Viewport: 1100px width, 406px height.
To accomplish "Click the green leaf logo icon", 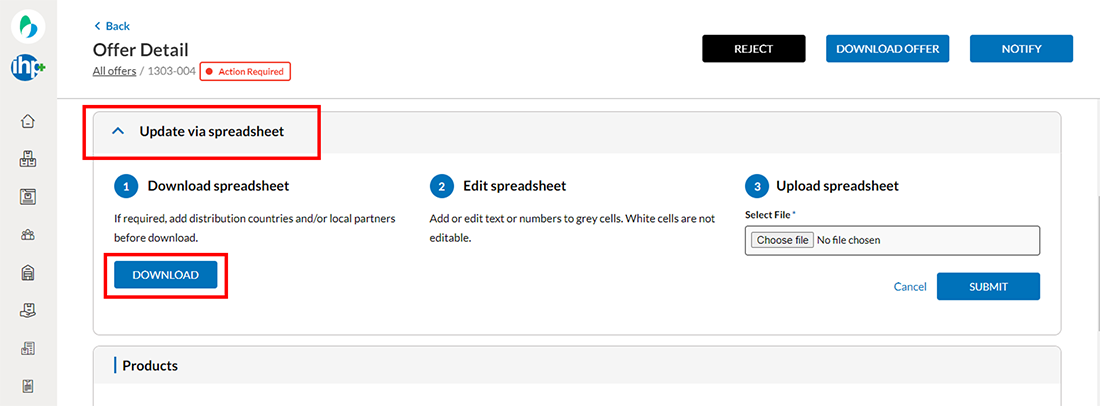I will (28, 27).
